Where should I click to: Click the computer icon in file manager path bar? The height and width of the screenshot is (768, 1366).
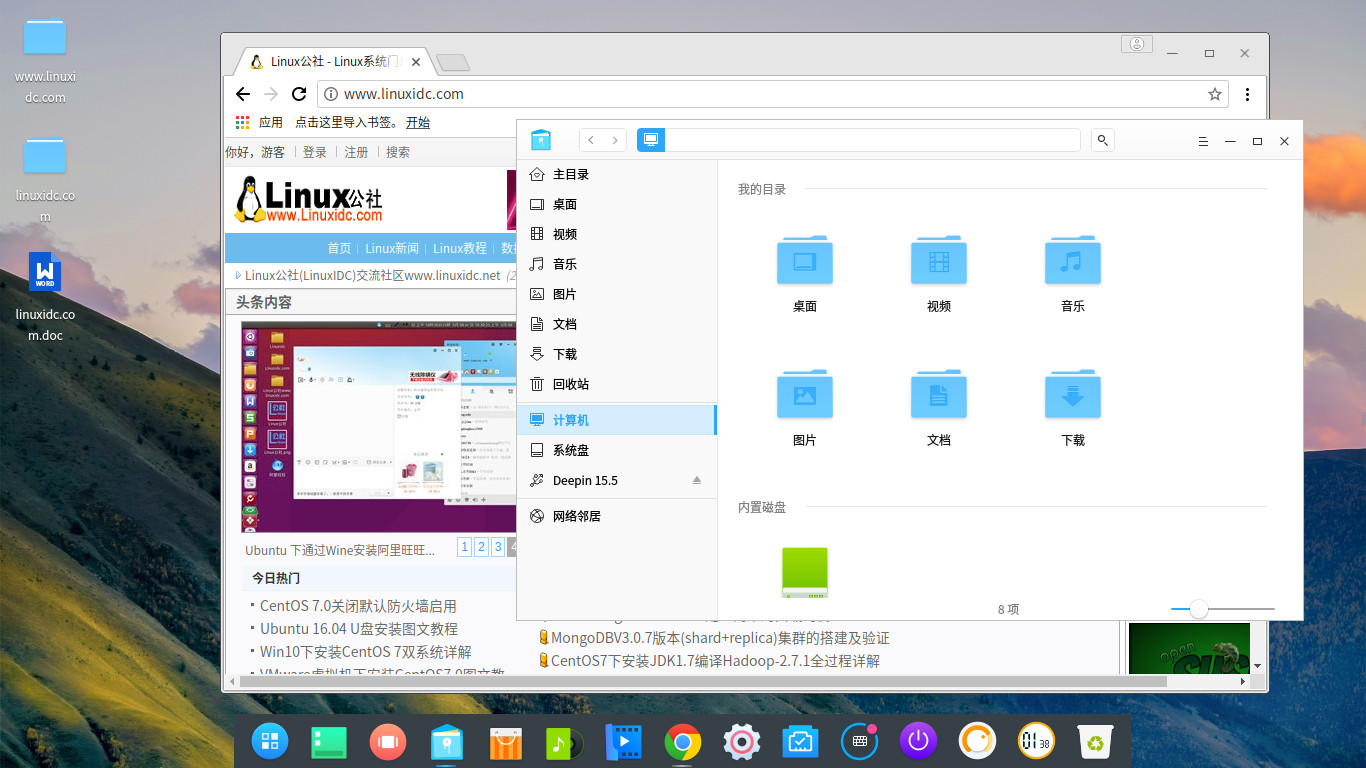tap(651, 140)
